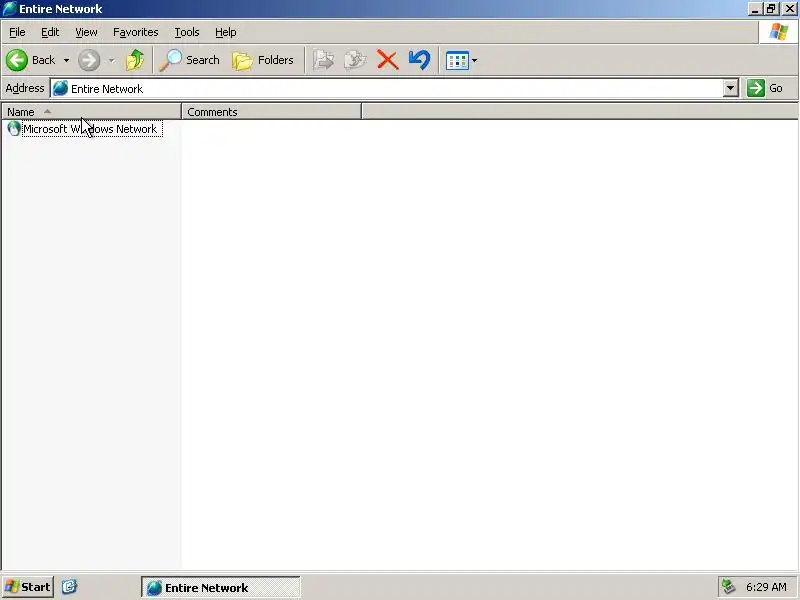Open the File menu
This screenshot has width=800, height=600.
pyautogui.click(x=17, y=32)
